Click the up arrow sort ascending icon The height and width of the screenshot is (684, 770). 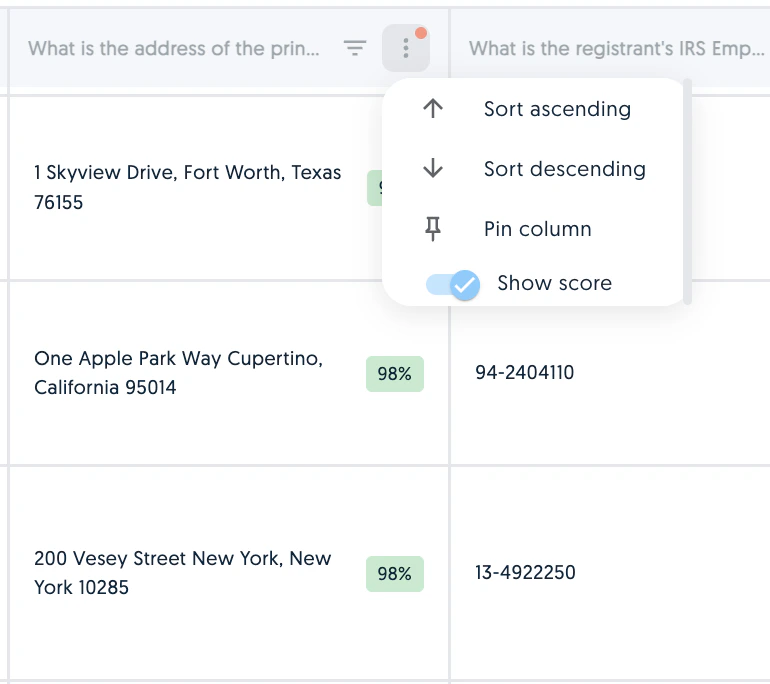pyautogui.click(x=433, y=109)
